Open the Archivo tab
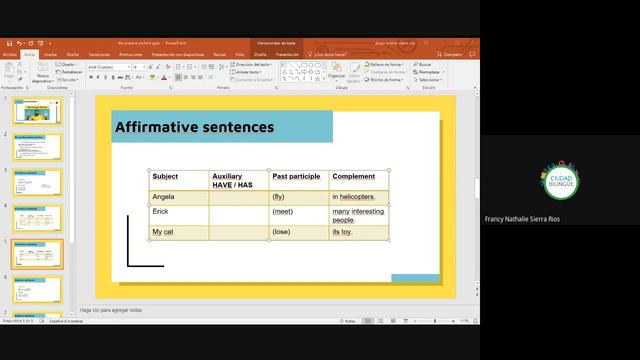 (x=9, y=55)
